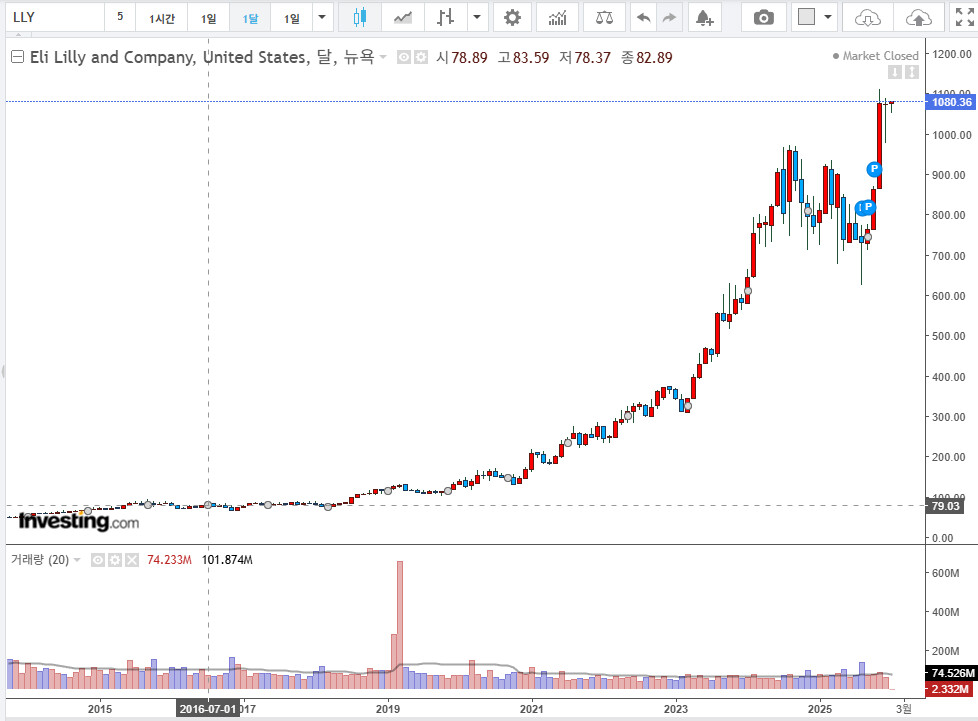
Task: Click the 2021 time axis label
Action: pyautogui.click(x=531, y=709)
